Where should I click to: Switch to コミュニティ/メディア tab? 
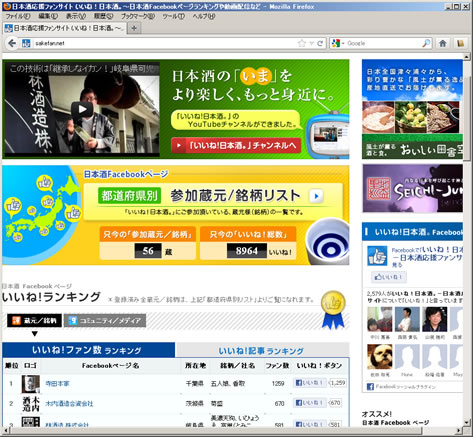pyautogui.click(x=105, y=321)
